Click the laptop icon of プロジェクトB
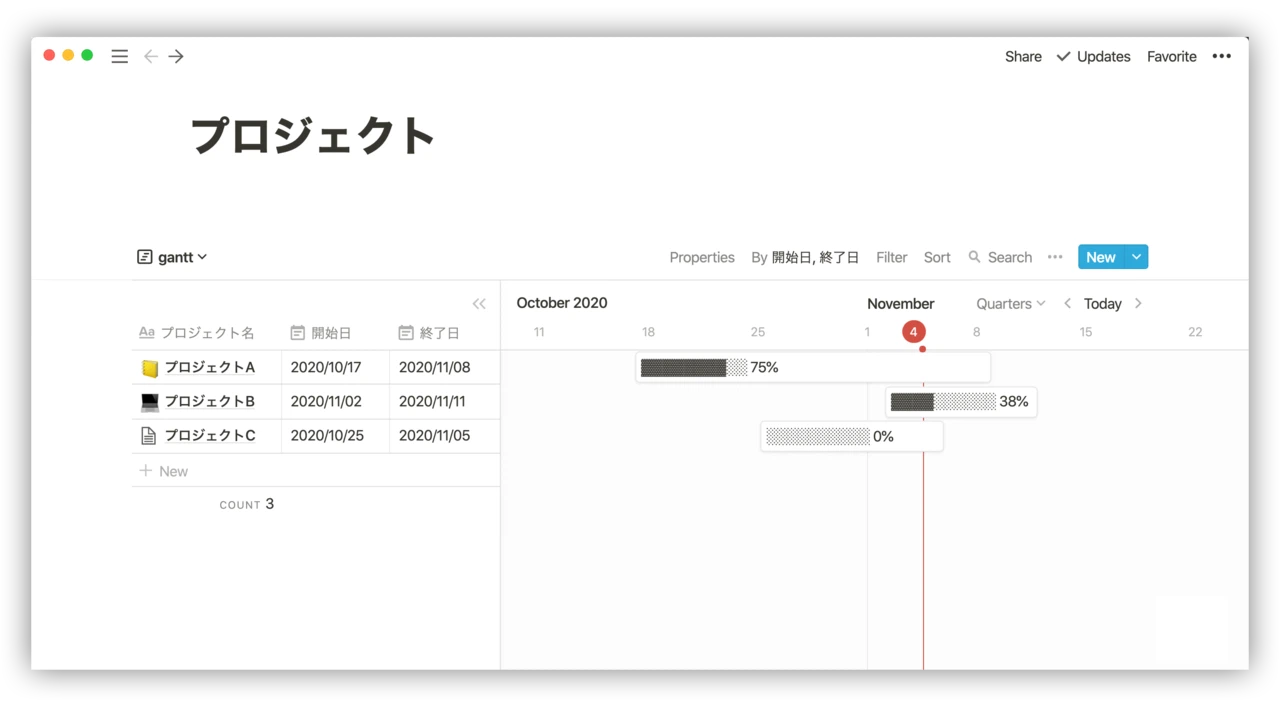 click(x=150, y=402)
